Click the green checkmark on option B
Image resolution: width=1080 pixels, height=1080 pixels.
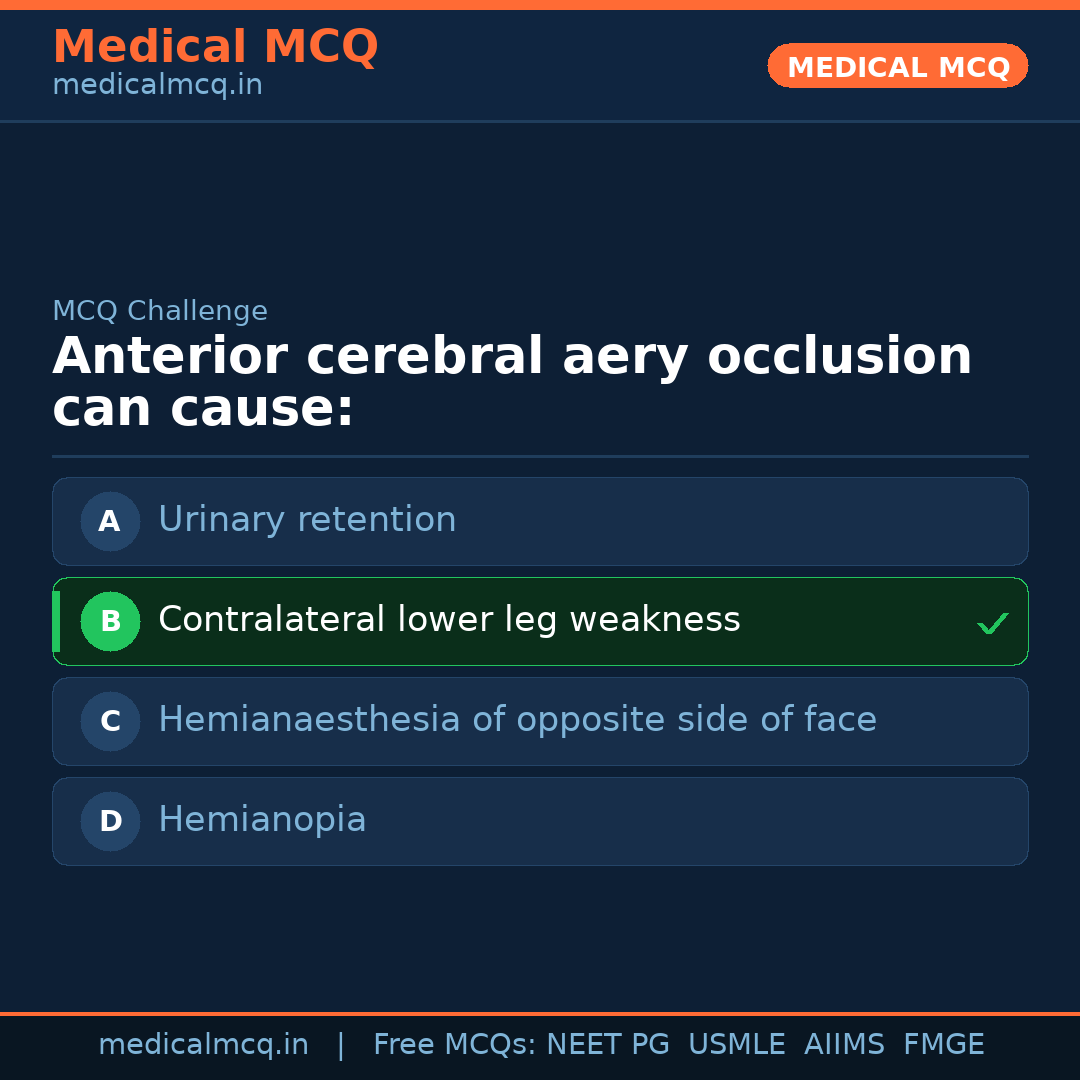tap(992, 624)
